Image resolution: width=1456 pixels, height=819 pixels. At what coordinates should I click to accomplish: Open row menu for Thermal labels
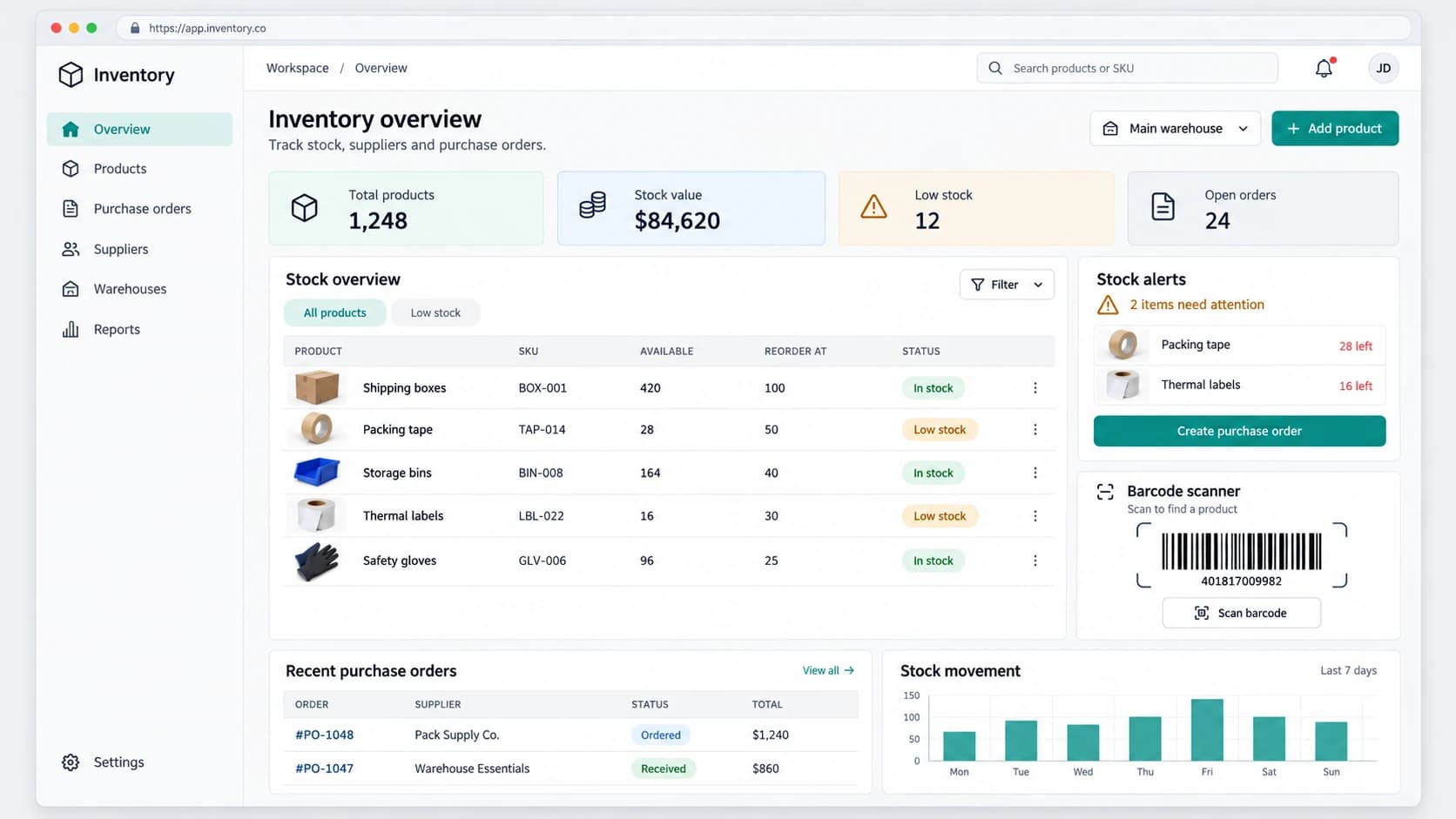1035,516
